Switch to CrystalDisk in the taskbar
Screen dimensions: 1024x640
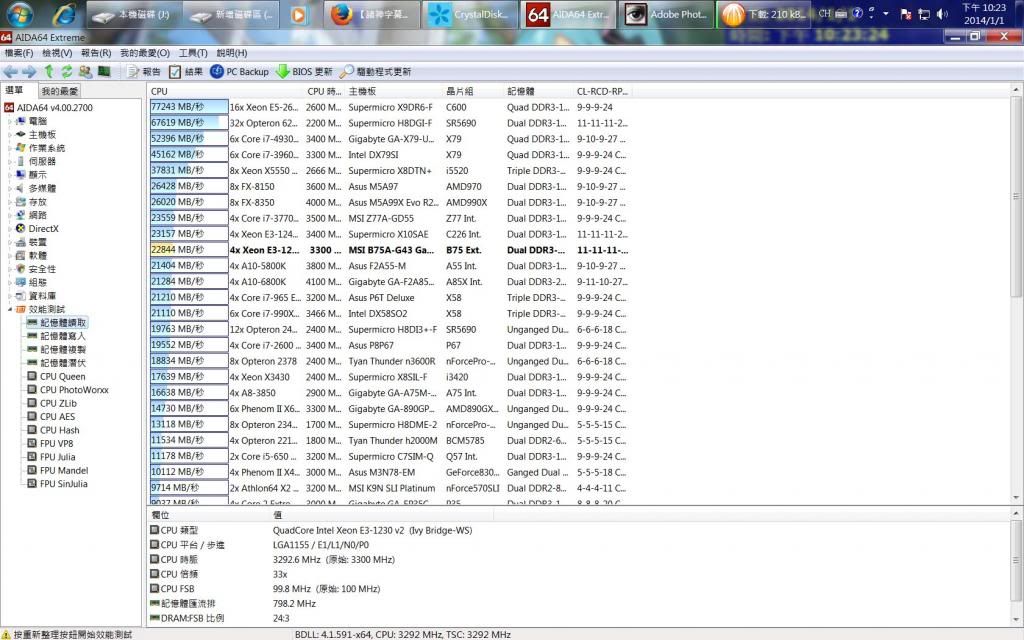[470, 14]
